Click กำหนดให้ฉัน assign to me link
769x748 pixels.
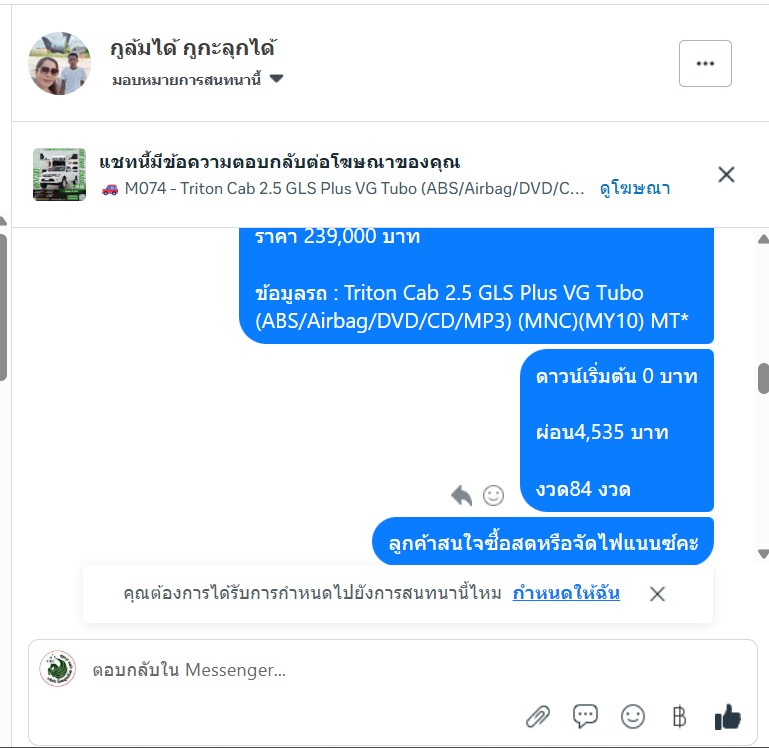click(x=566, y=593)
